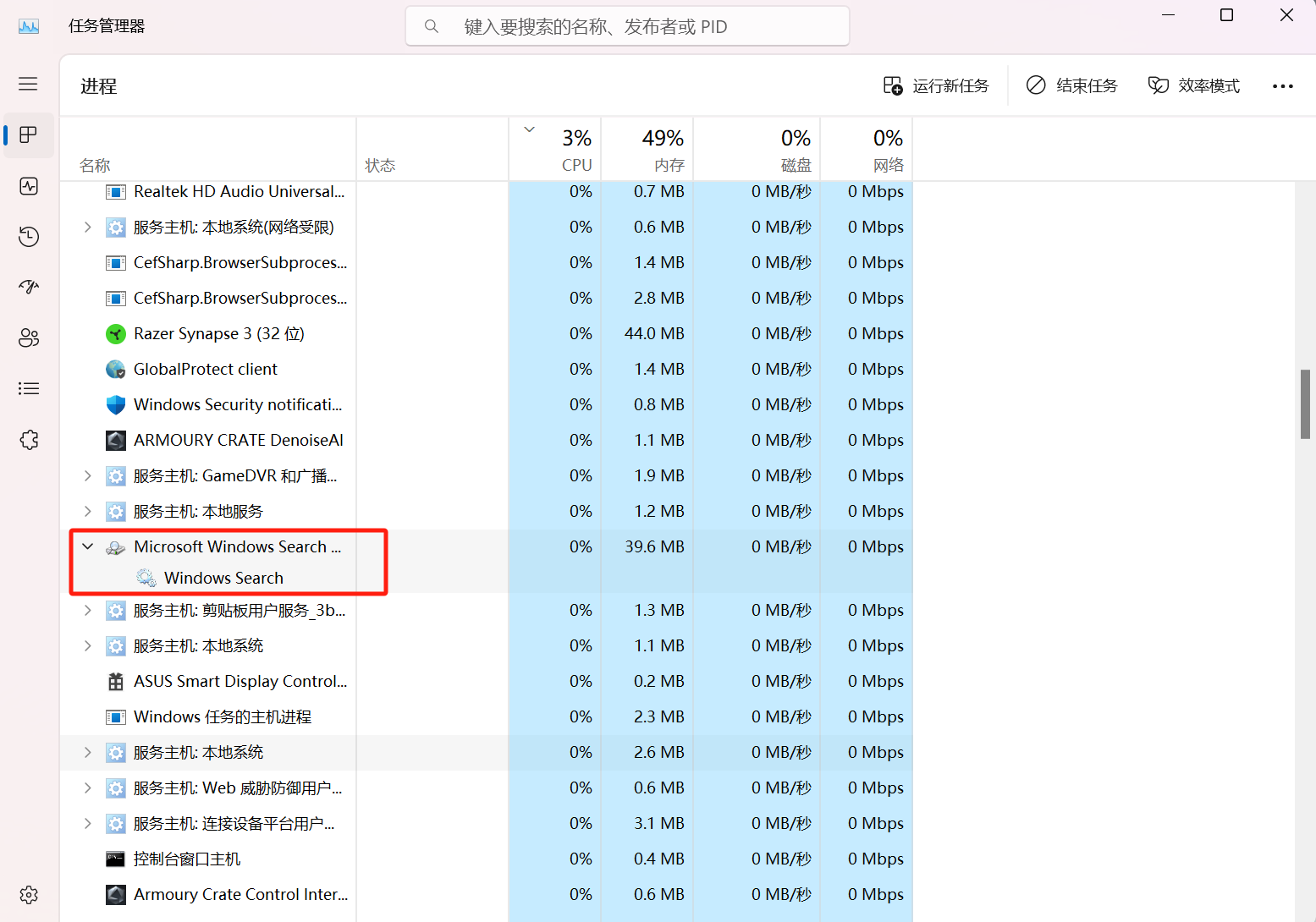Click the Windows Search child service icon
This screenshot has width=1316, height=922.
tap(146, 579)
